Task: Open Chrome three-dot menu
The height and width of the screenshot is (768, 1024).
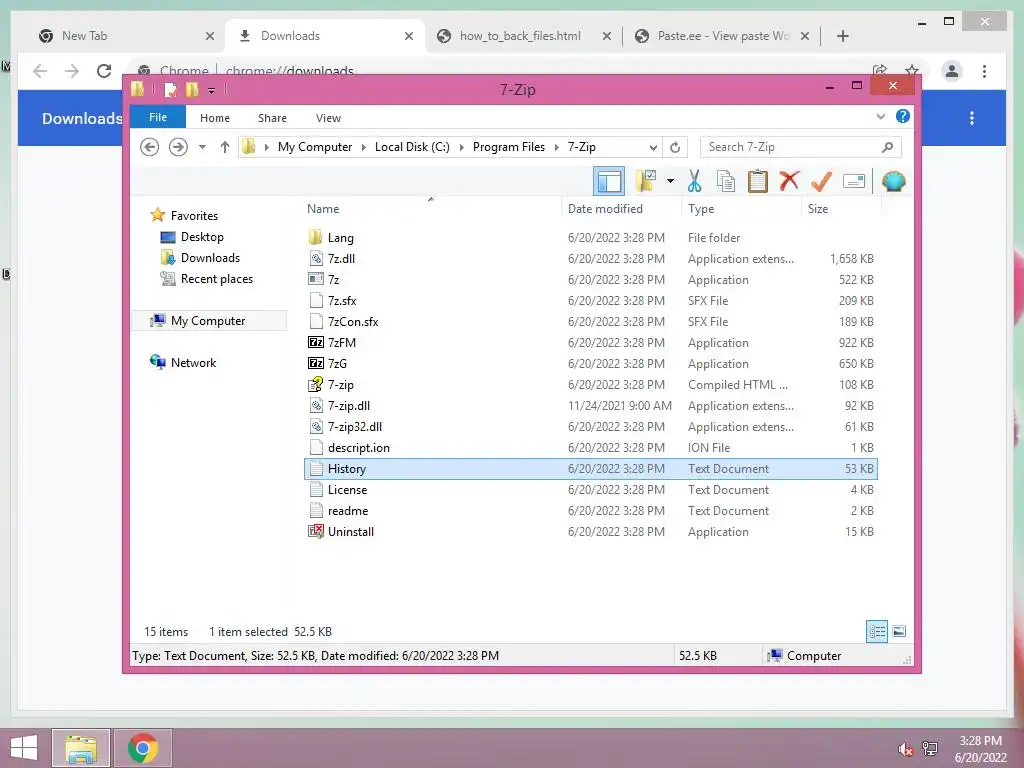Action: click(984, 71)
